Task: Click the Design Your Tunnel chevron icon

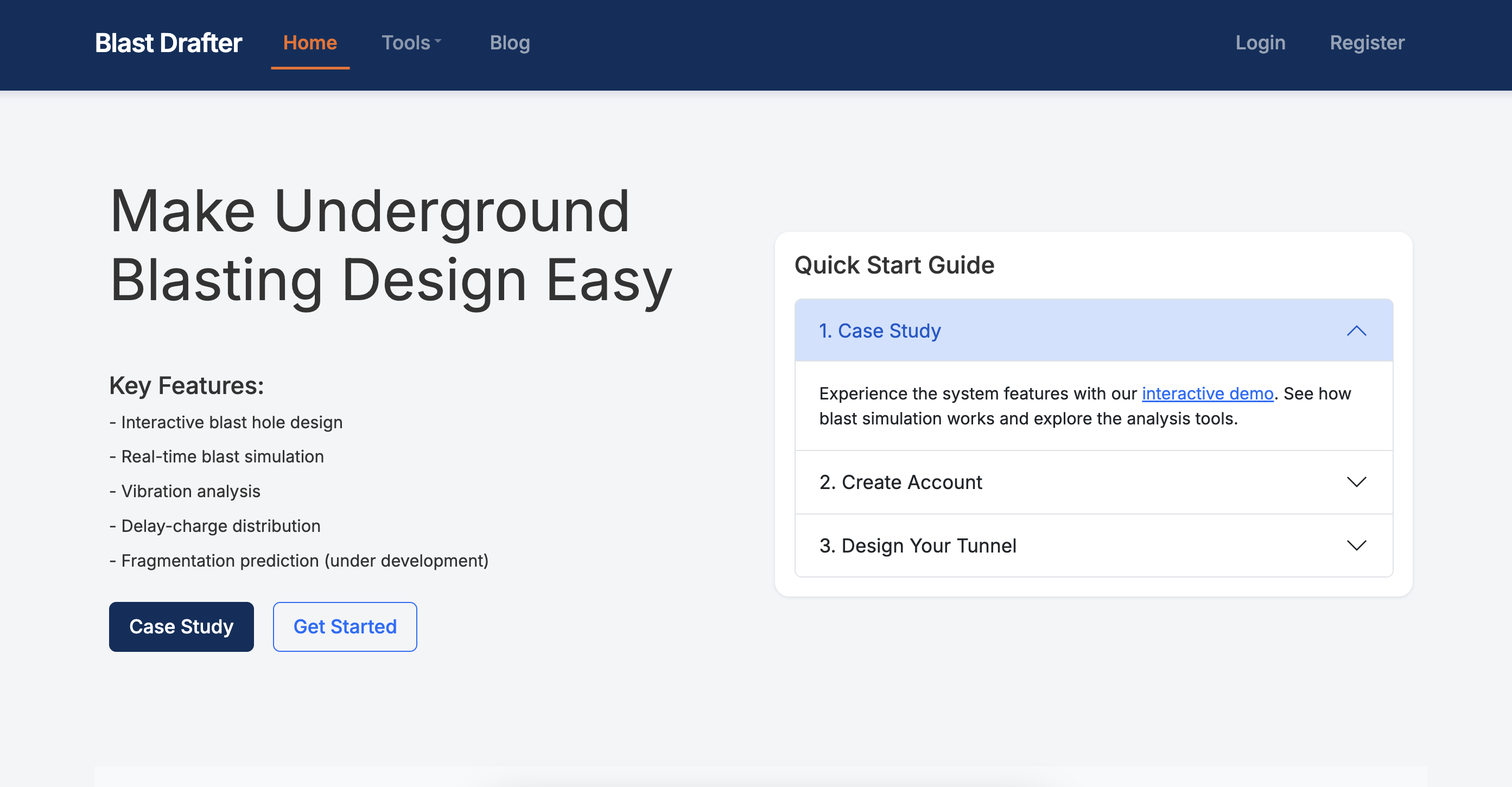Action: (1356, 545)
